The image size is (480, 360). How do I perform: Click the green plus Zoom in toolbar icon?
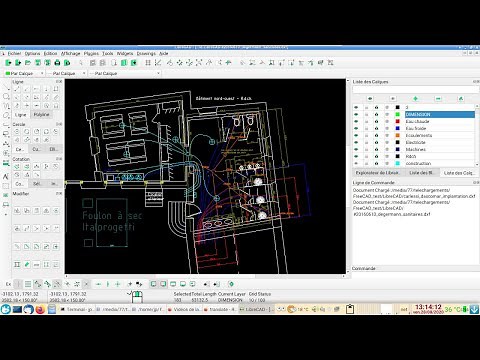click(228, 63)
